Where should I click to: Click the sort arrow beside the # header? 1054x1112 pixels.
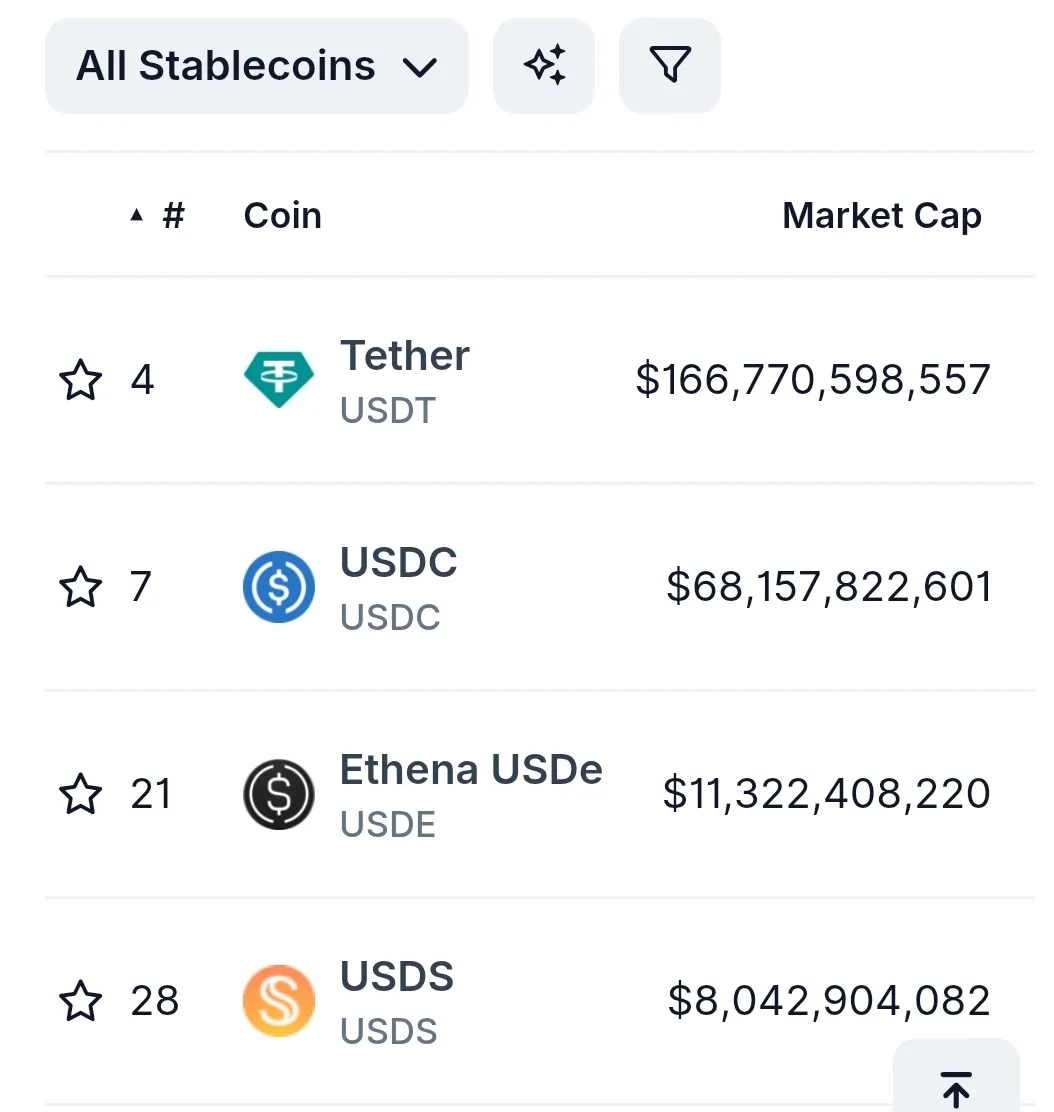pos(137,215)
